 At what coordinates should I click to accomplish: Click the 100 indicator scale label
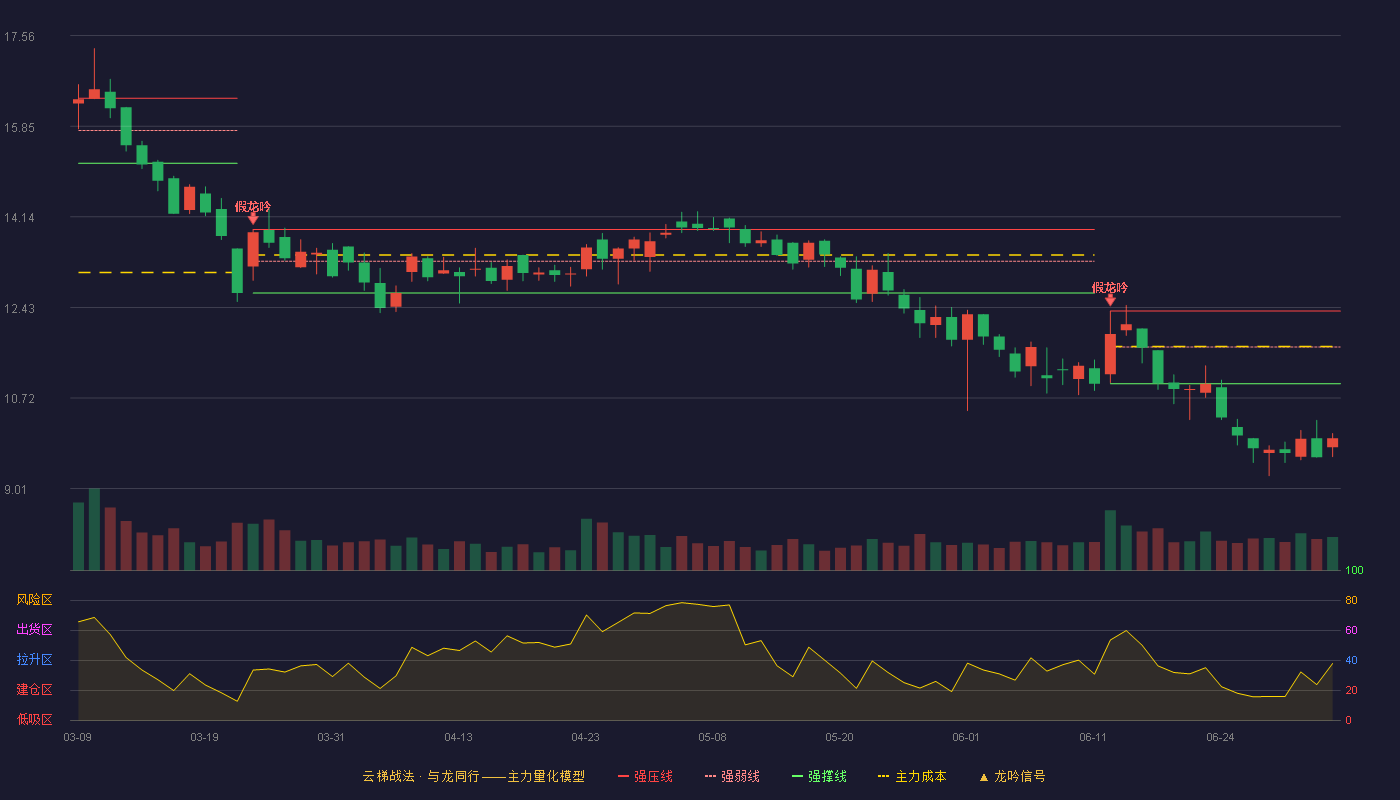[x=1355, y=571]
